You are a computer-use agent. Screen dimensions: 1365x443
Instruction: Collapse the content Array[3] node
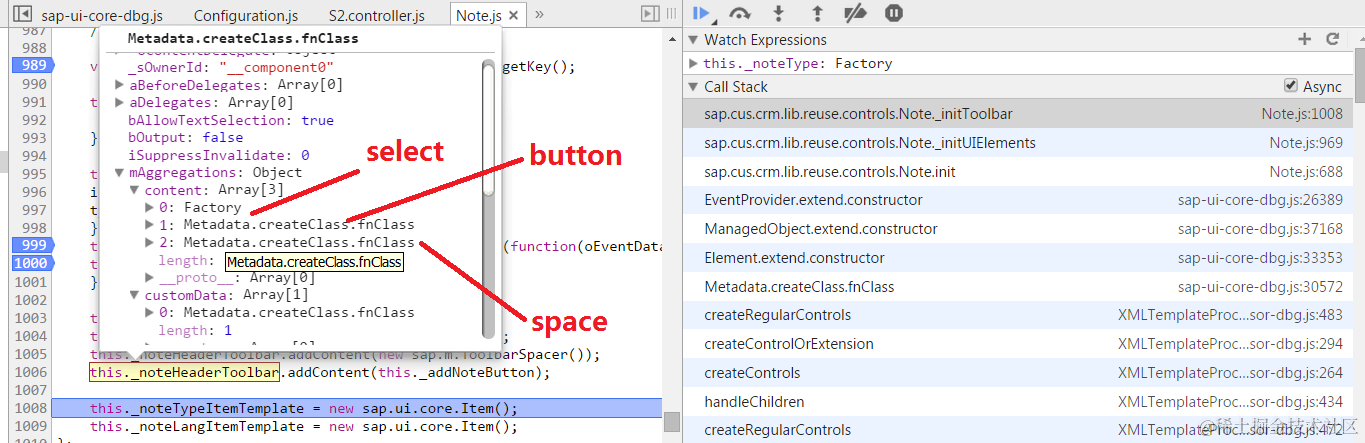136,190
